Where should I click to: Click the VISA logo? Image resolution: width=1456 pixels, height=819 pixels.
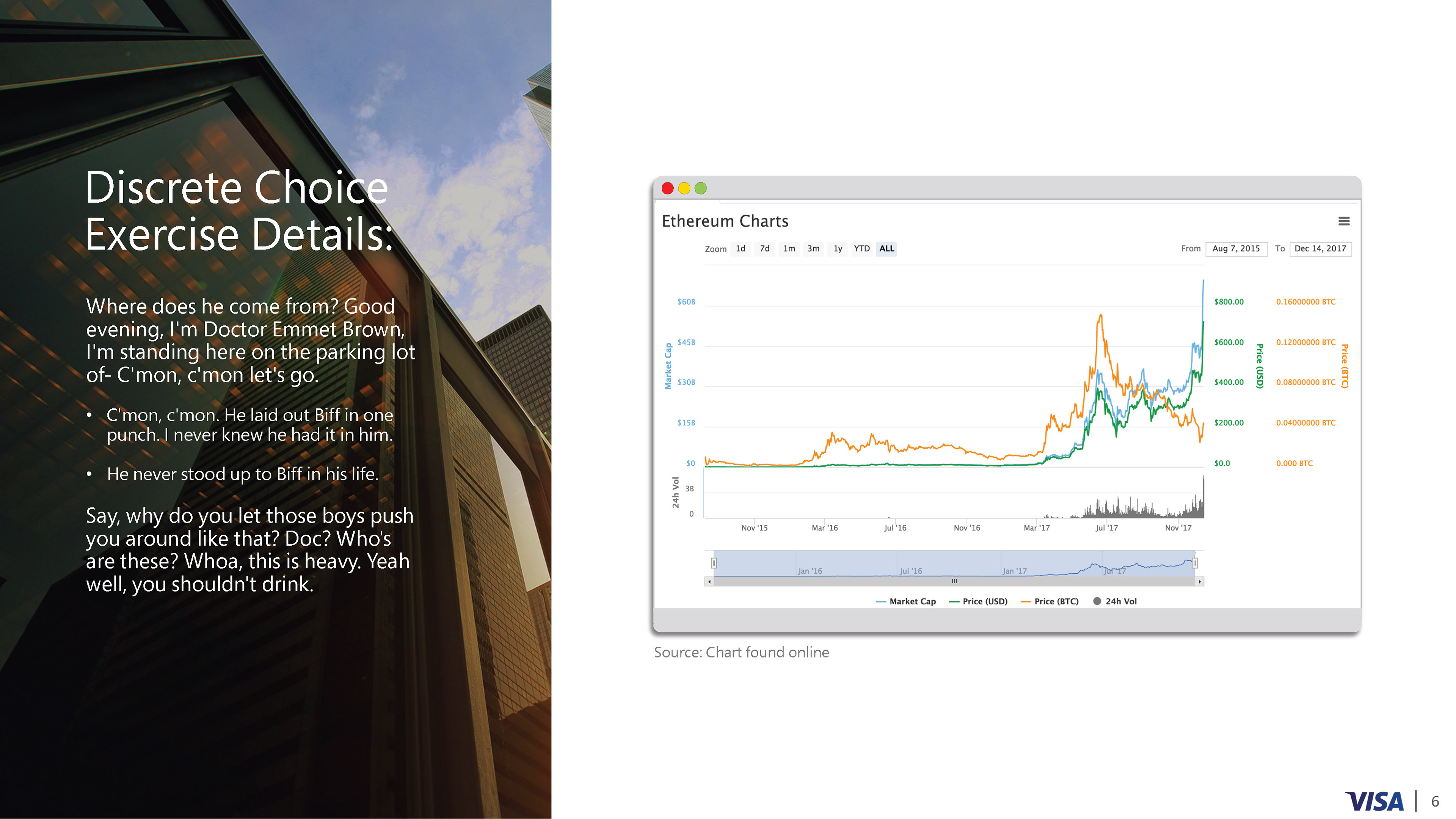point(1374,802)
